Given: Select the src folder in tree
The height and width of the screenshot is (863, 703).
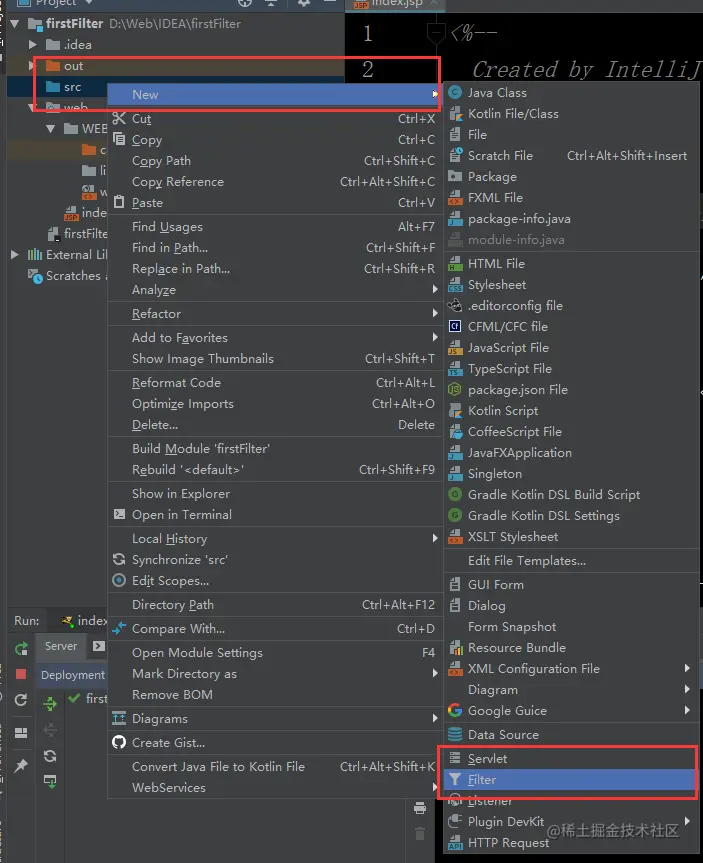Looking at the screenshot, I should click(72, 87).
